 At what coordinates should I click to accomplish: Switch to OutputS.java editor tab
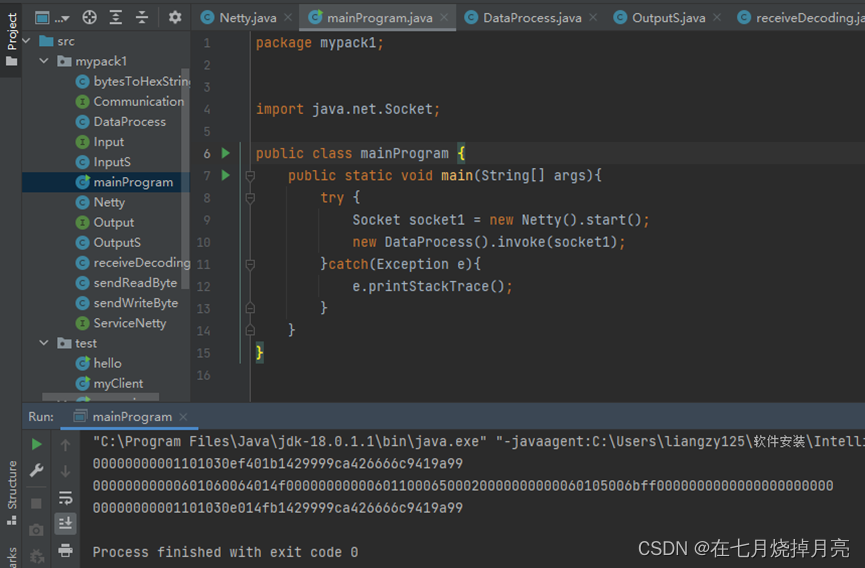point(667,17)
